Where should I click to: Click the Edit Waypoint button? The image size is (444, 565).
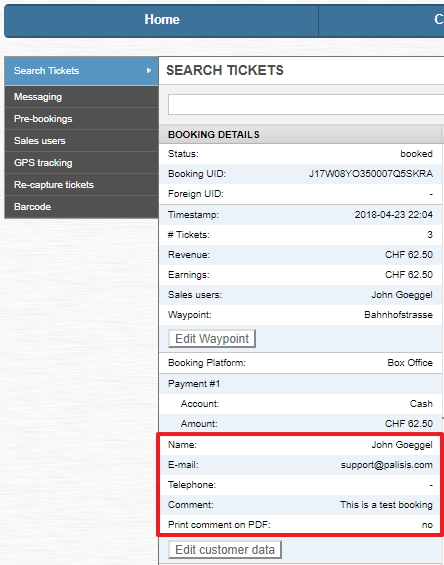(212, 339)
